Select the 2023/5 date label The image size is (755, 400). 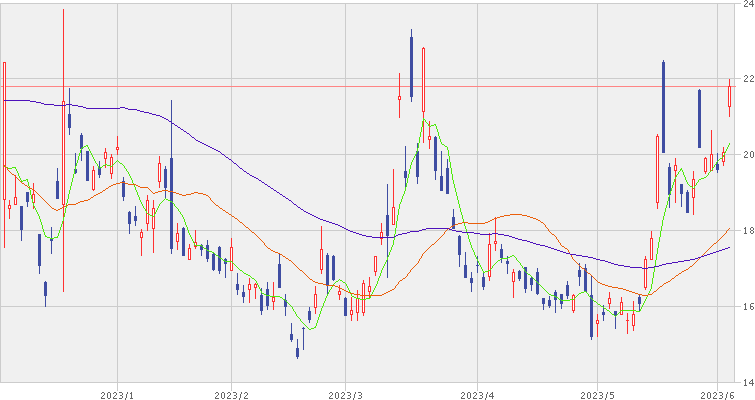597,395
